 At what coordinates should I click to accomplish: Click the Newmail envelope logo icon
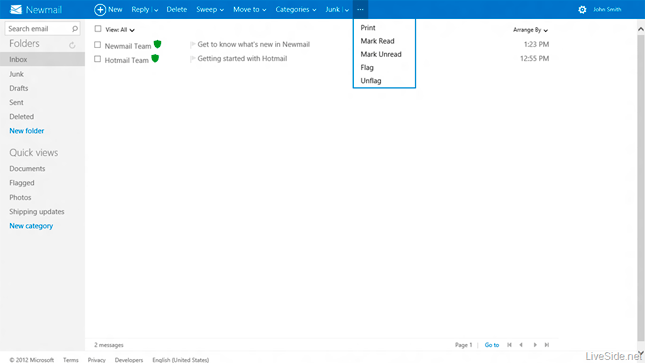tap(16, 9)
